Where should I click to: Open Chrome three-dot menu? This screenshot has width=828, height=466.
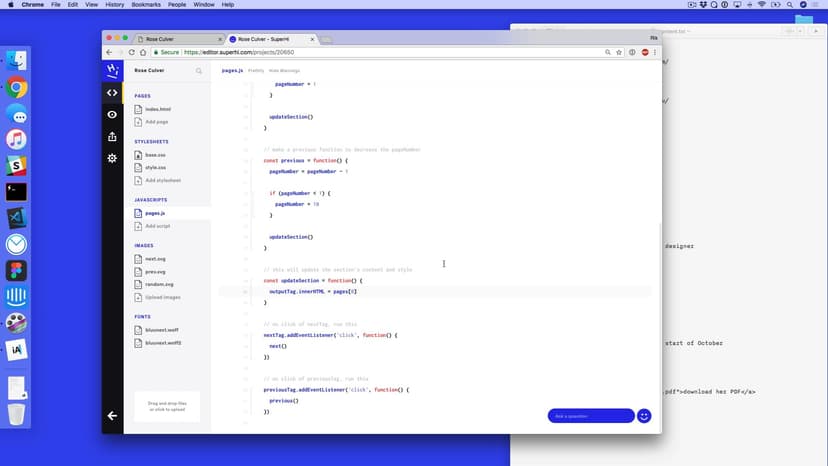656,52
